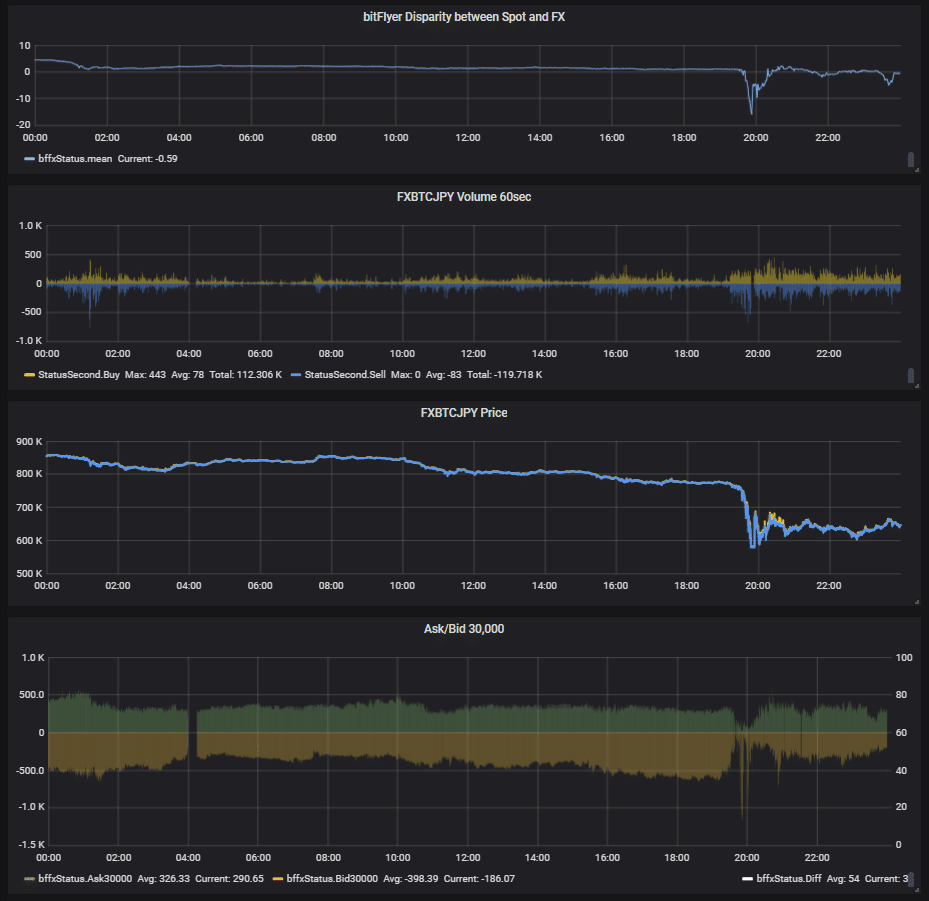Click the 'Max: 0' value for StatusSecond.Sell

[405, 375]
